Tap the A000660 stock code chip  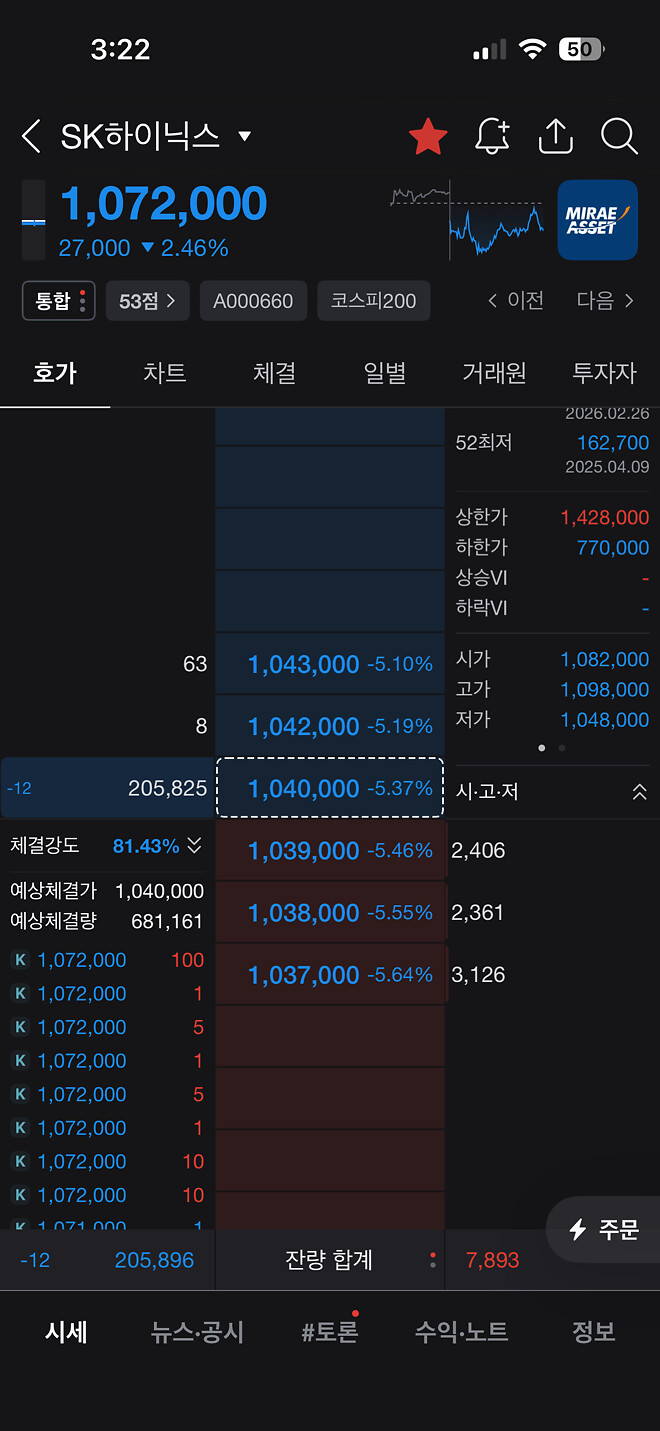tap(253, 301)
